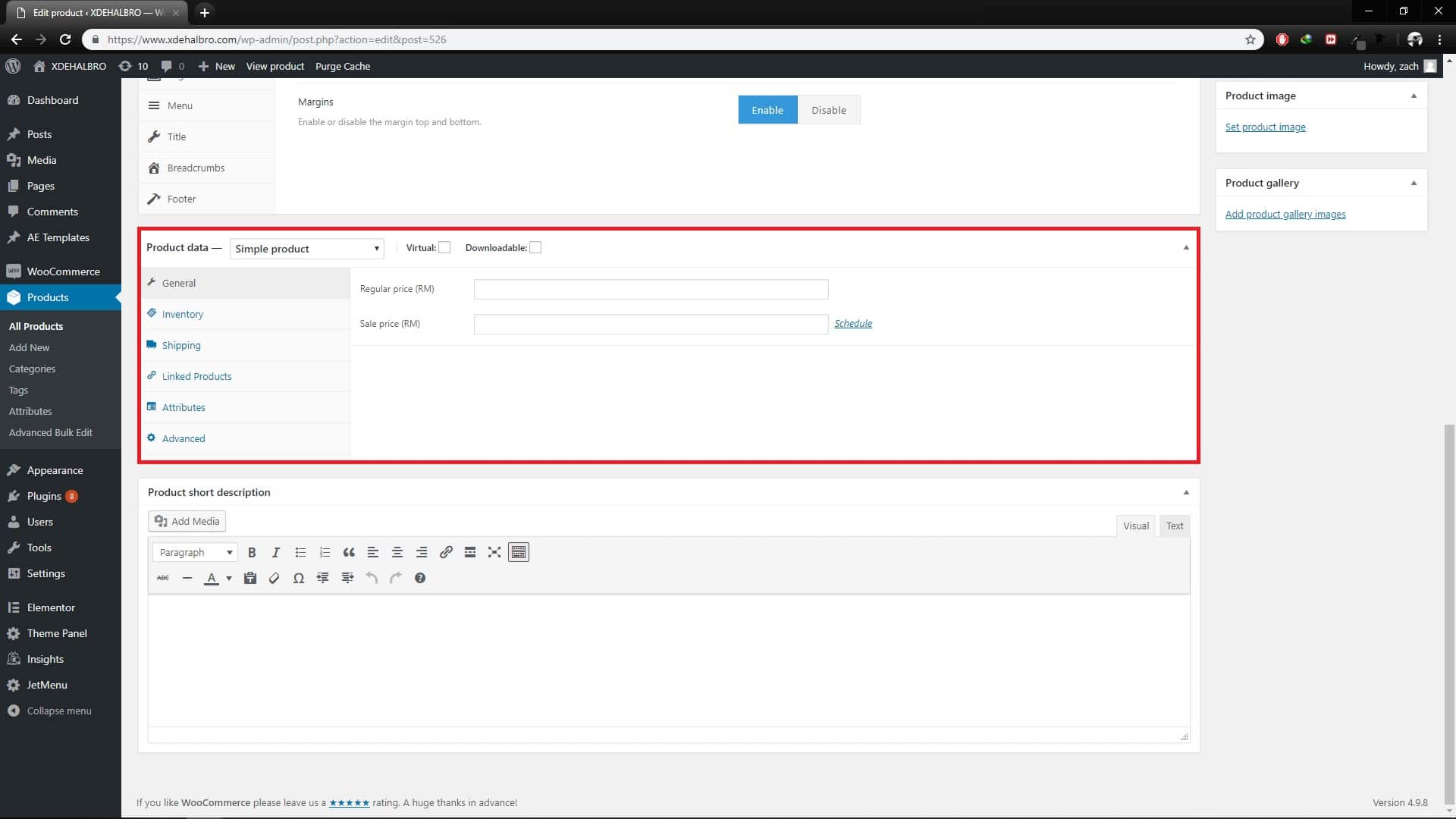The width and height of the screenshot is (1456, 819).
Task: Open the New content menu in admin bar
Action: click(x=217, y=66)
